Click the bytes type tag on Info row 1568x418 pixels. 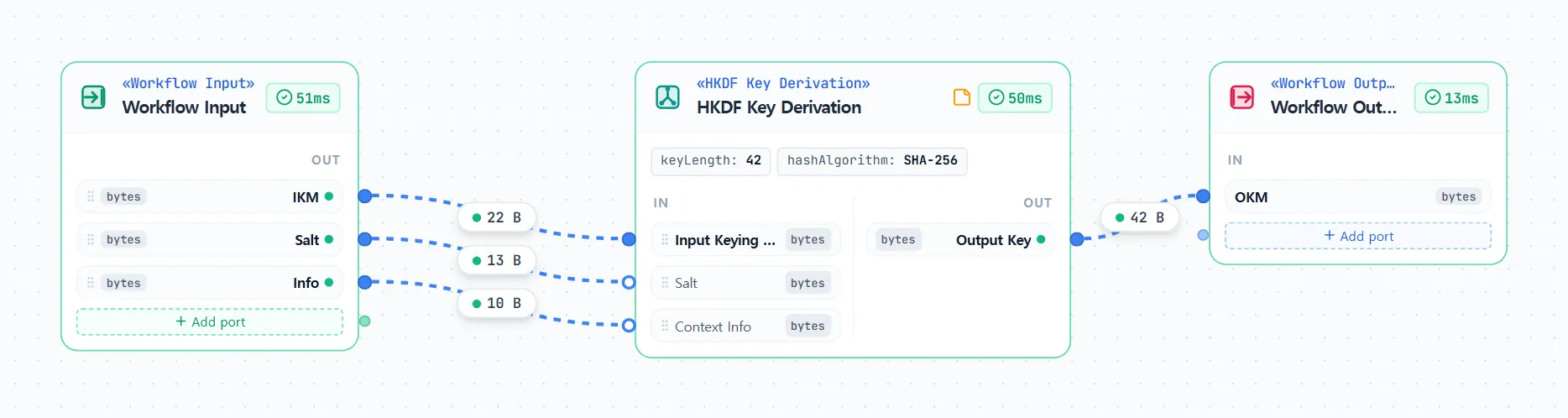pos(123,283)
